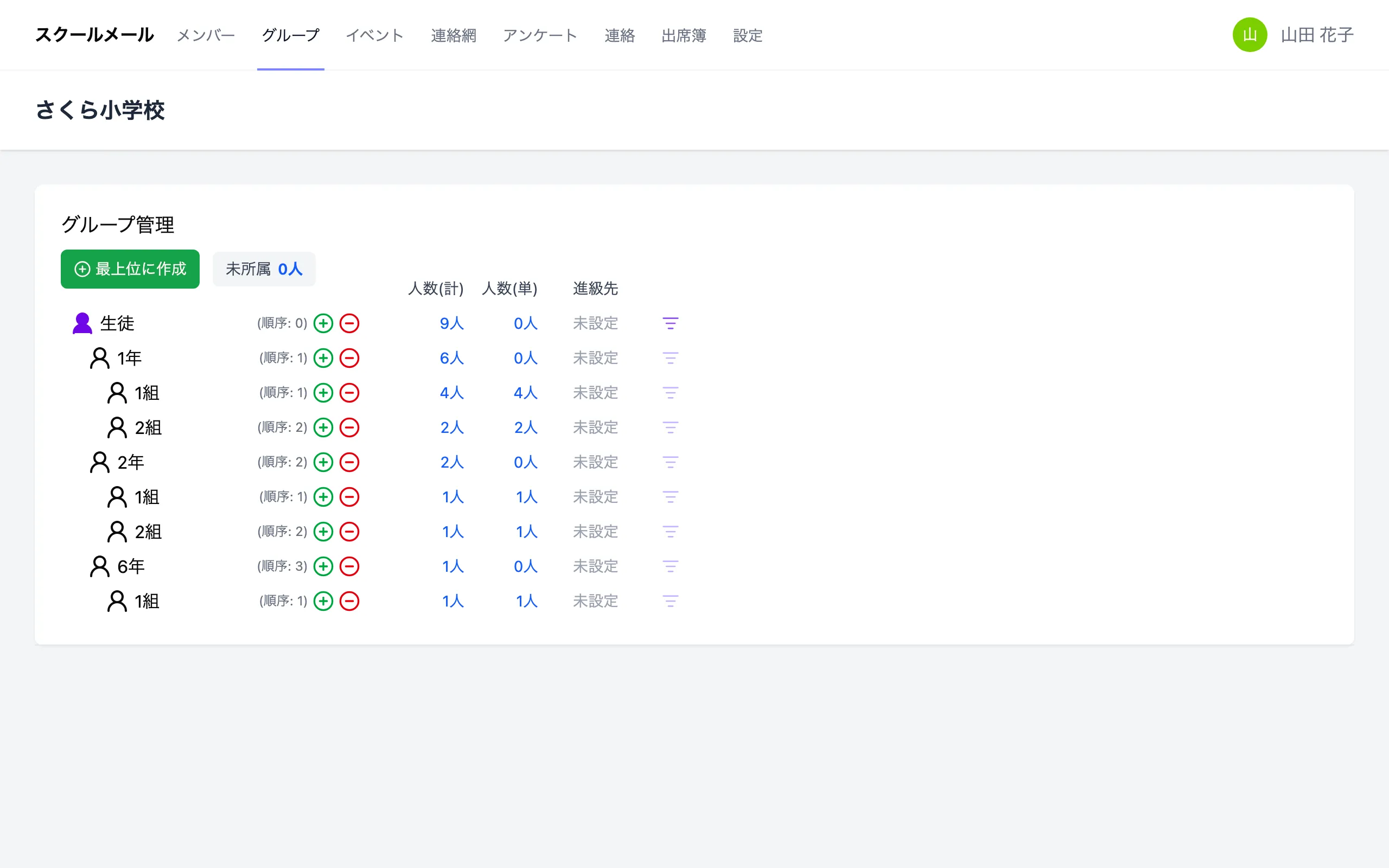
Task: Add subgroup under 2年 with plus icon
Action: pos(323,462)
